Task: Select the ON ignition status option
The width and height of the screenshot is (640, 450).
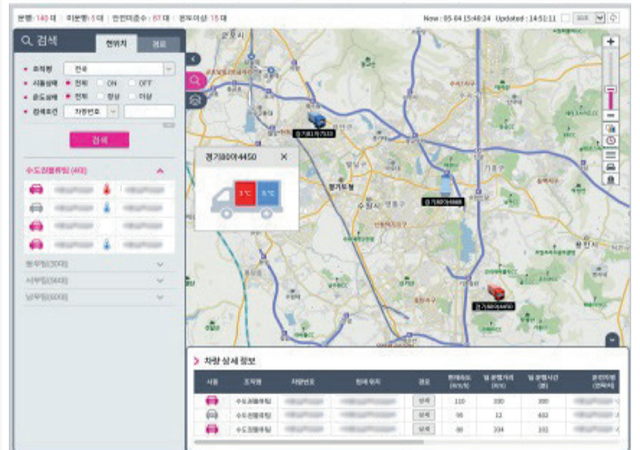Action: point(102,82)
